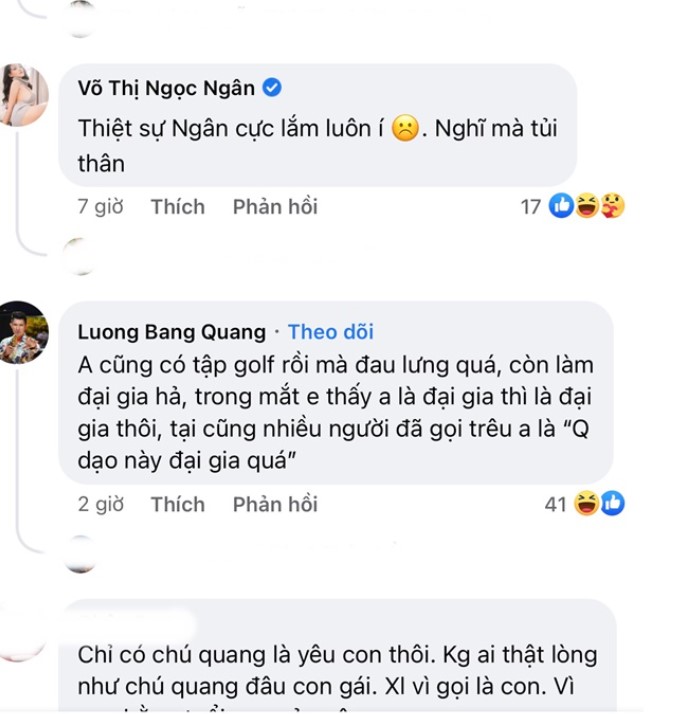Click the 7 giờ timestamp
This screenshot has width=677, height=714.
coord(100,207)
